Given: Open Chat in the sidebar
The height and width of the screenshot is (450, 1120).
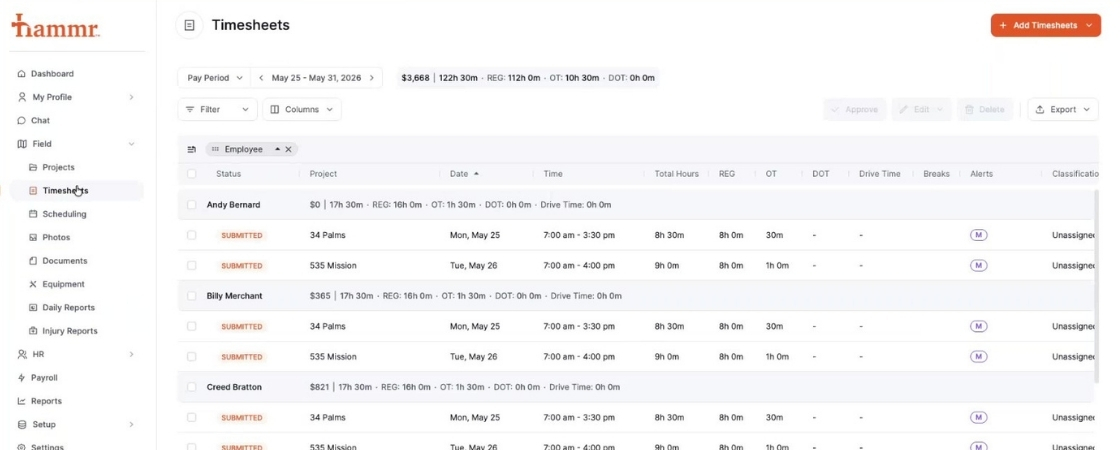Looking at the screenshot, I should [40, 121].
